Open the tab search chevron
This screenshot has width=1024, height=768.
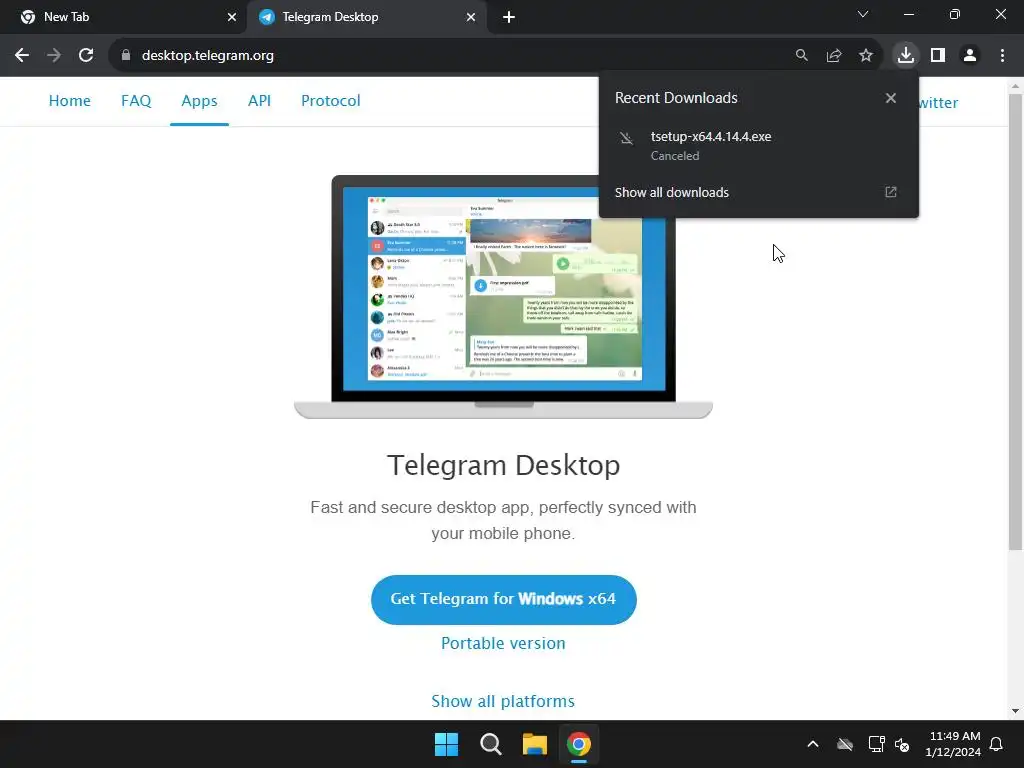863,14
